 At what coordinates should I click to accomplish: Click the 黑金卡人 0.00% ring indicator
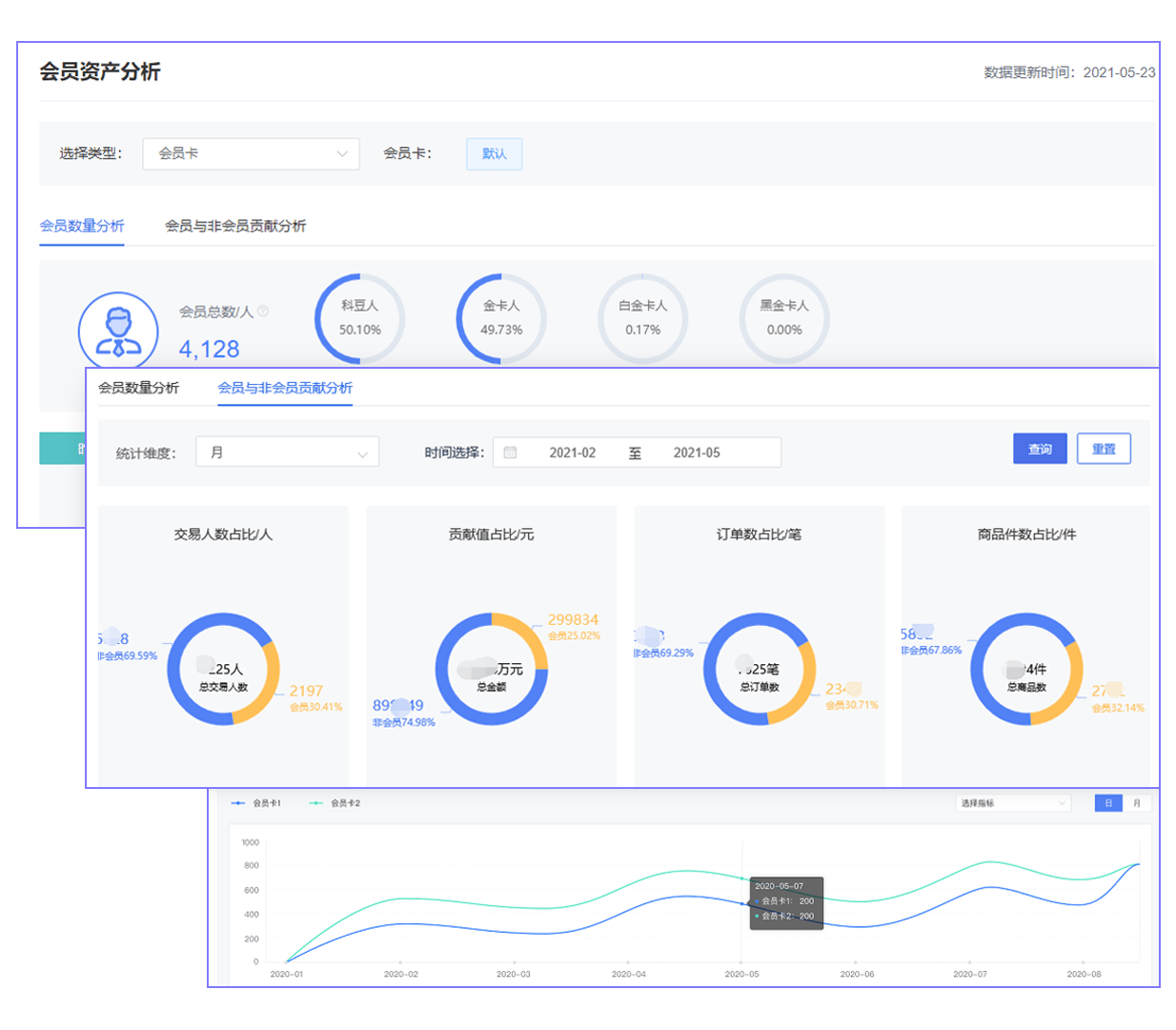pos(783,318)
